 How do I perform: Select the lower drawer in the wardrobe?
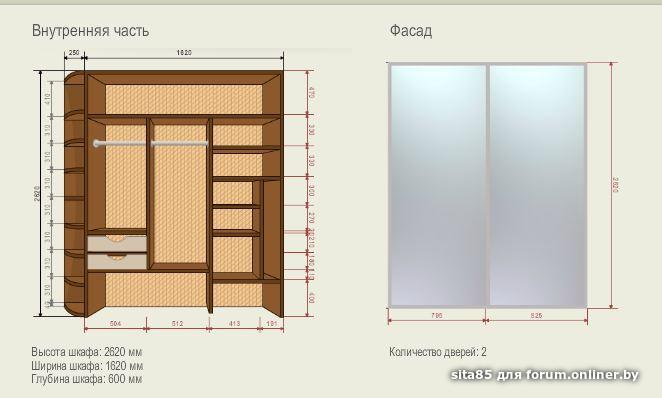tap(117, 261)
